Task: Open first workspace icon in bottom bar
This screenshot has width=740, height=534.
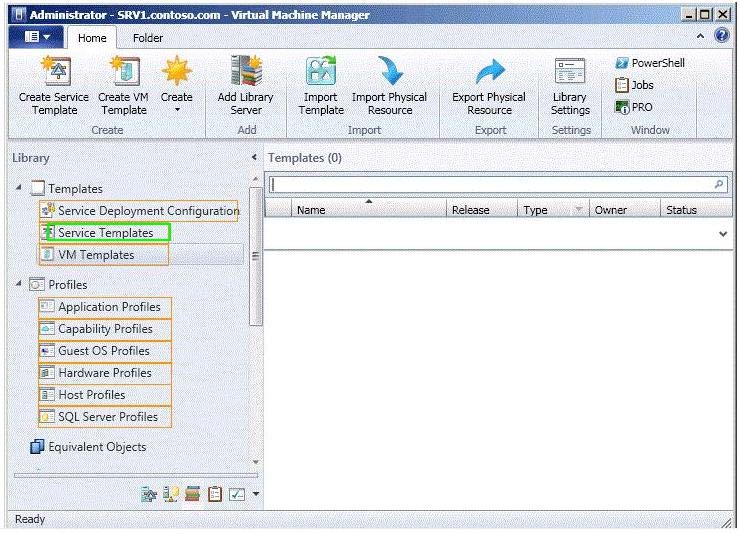Action: (149, 494)
